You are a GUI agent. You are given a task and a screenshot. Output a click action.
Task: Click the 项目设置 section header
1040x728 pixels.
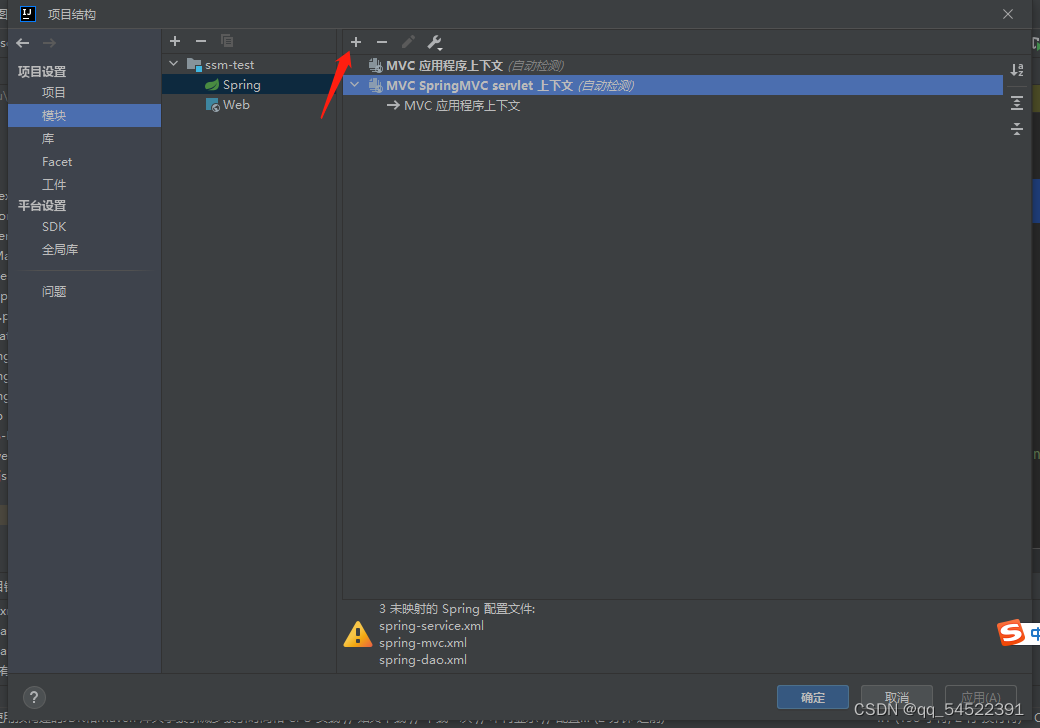click(x=42, y=72)
